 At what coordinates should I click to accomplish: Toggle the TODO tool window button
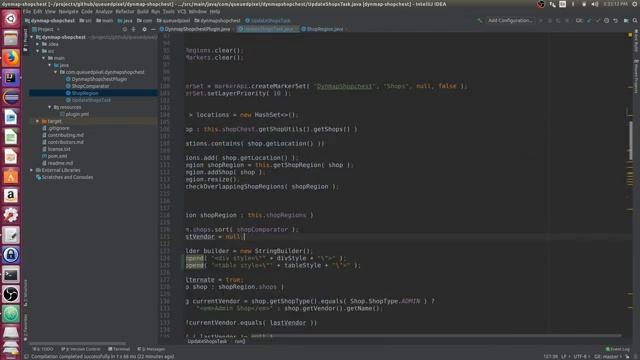[43, 349]
